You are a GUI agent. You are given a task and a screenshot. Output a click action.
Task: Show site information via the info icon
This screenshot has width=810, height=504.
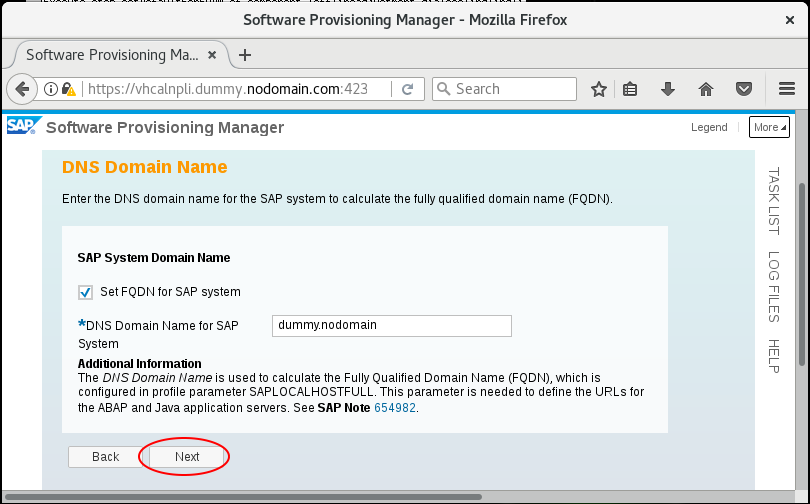pyautogui.click(x=51, y=89)
